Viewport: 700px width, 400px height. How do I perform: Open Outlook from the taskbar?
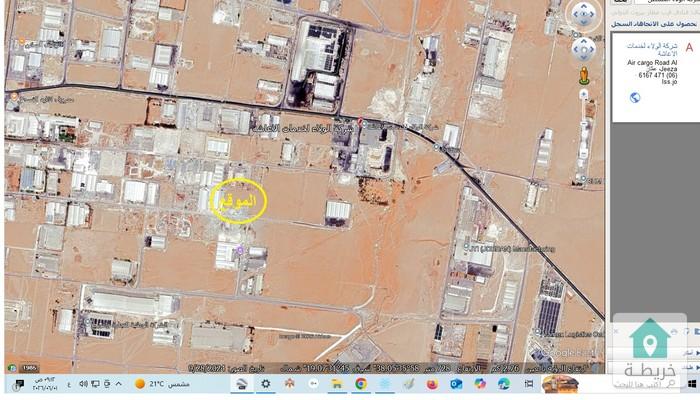pyautogui.click(x=456, y=384)
